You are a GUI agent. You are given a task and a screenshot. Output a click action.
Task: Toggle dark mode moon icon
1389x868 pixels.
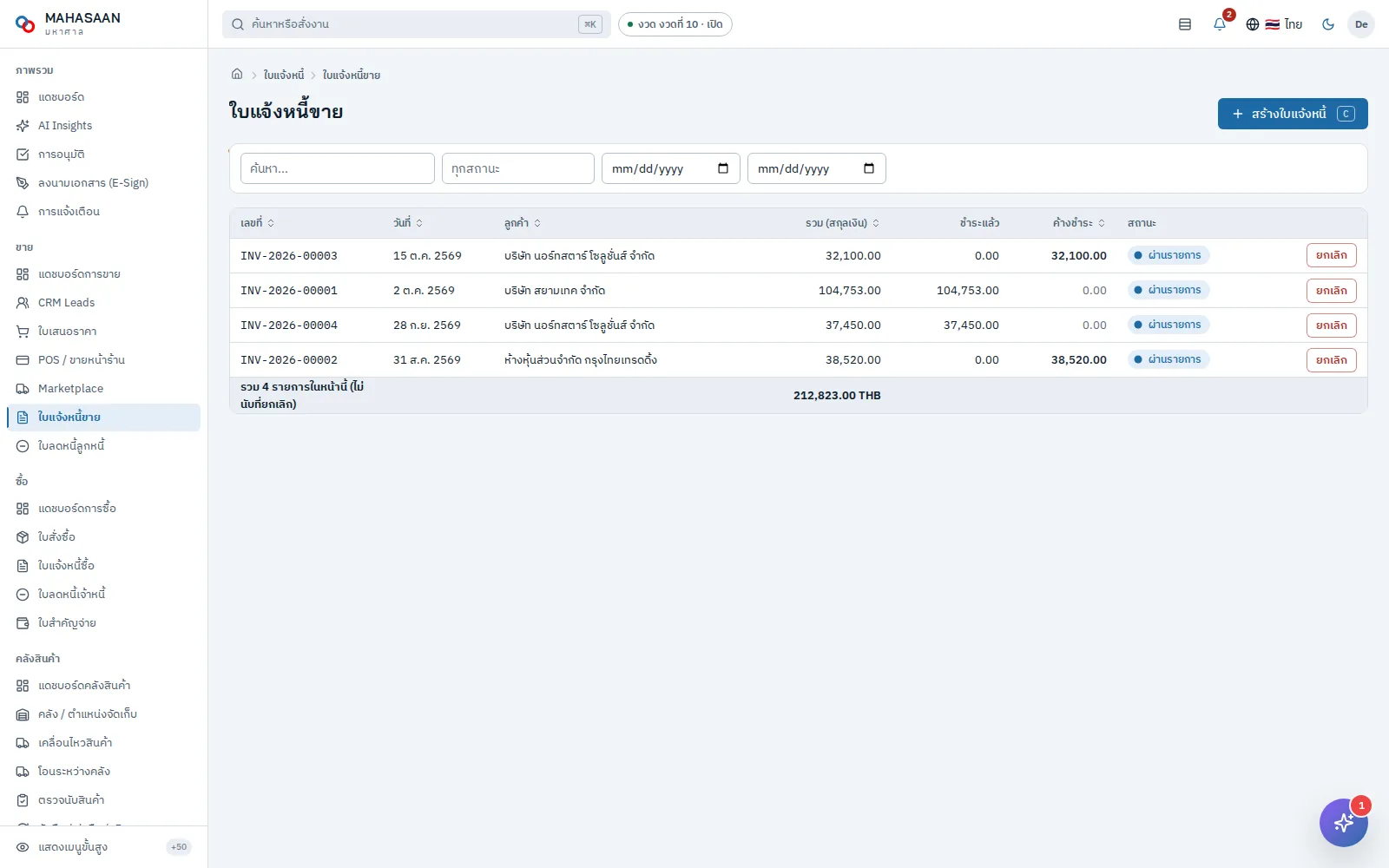[1327, 24]
